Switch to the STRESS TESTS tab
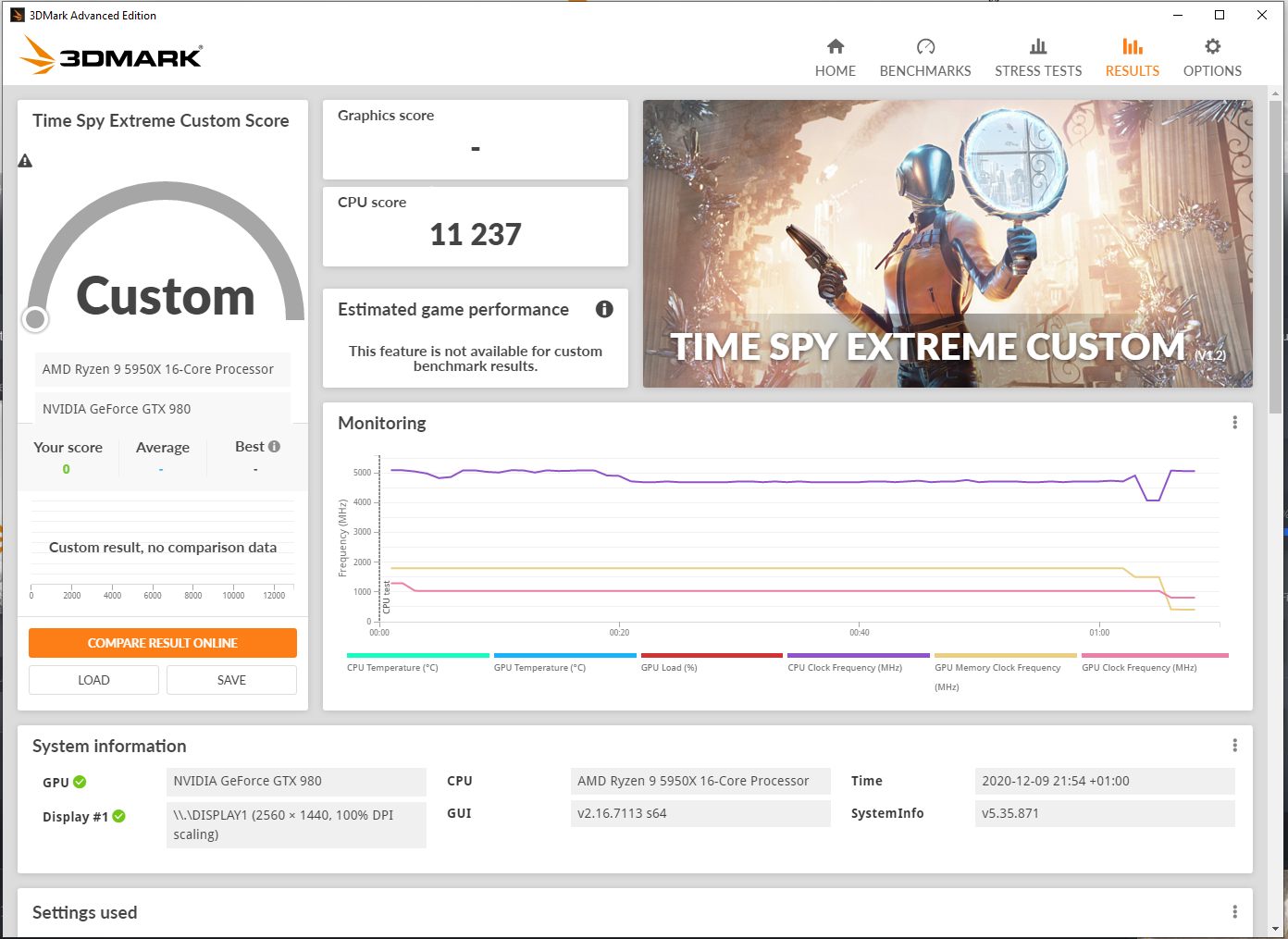This screenshot has width=1288, height=939. coord(1038,57)
